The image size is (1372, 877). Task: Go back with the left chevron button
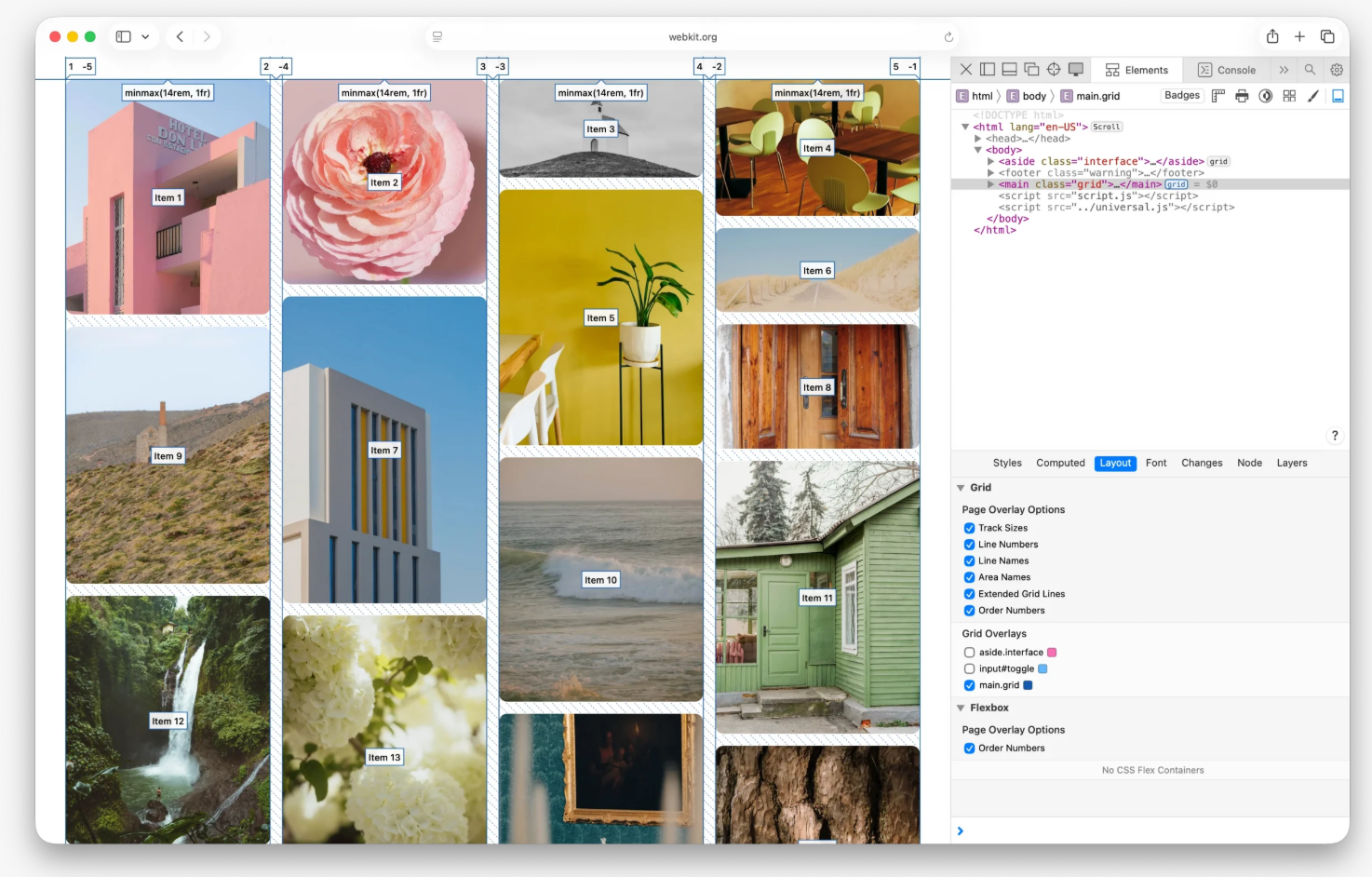point(180,36)
